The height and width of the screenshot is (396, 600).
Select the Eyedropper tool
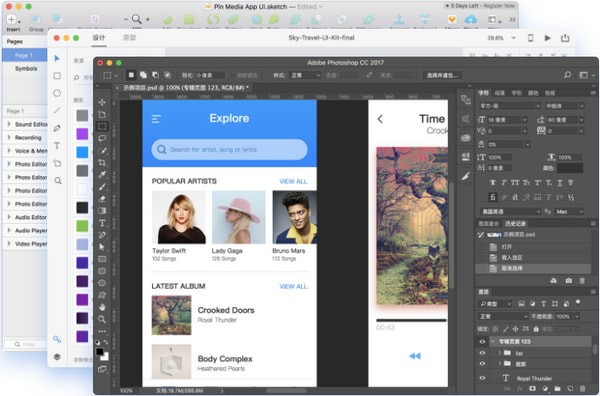(102, 174)
